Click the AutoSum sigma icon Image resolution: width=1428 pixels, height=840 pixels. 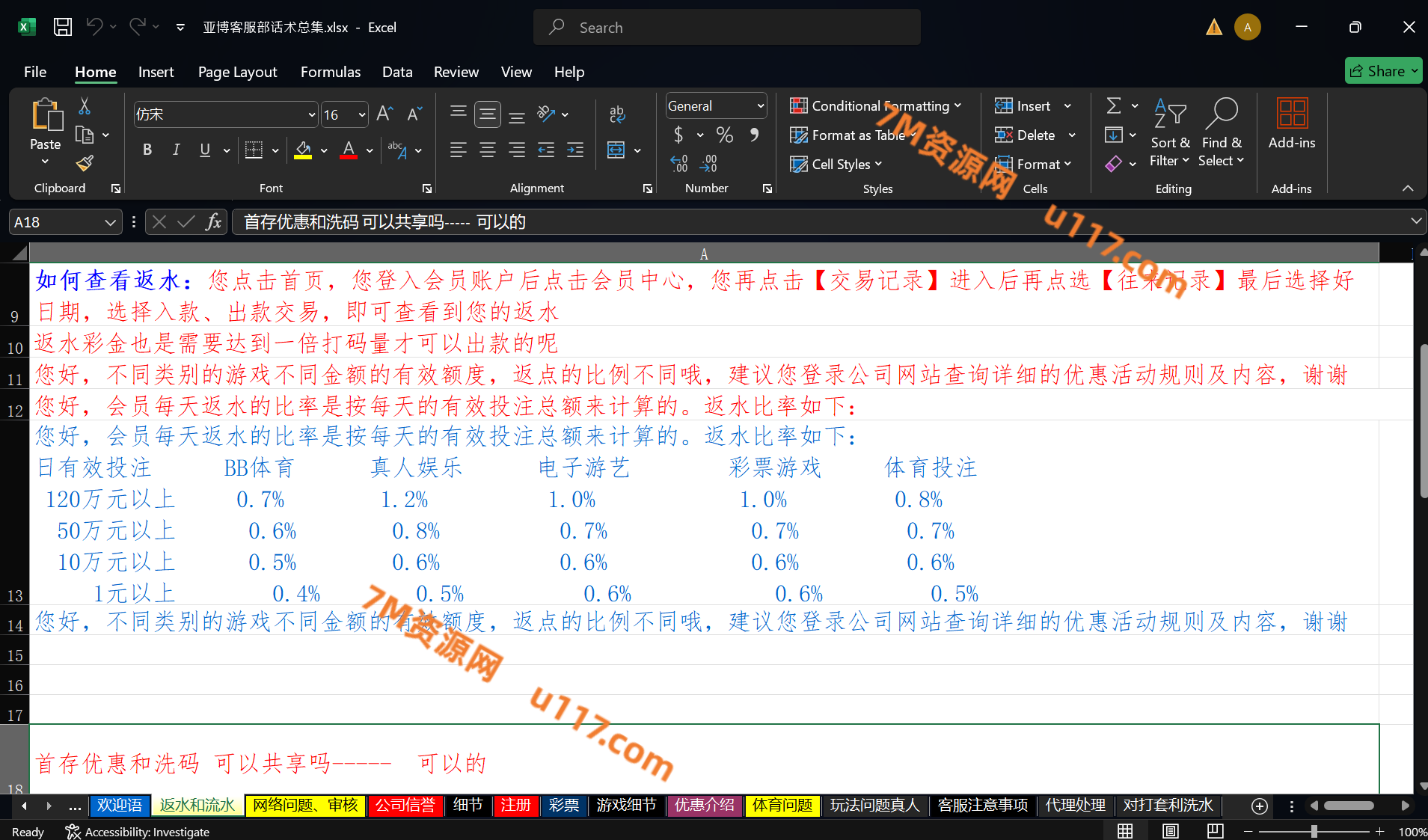1114,106
